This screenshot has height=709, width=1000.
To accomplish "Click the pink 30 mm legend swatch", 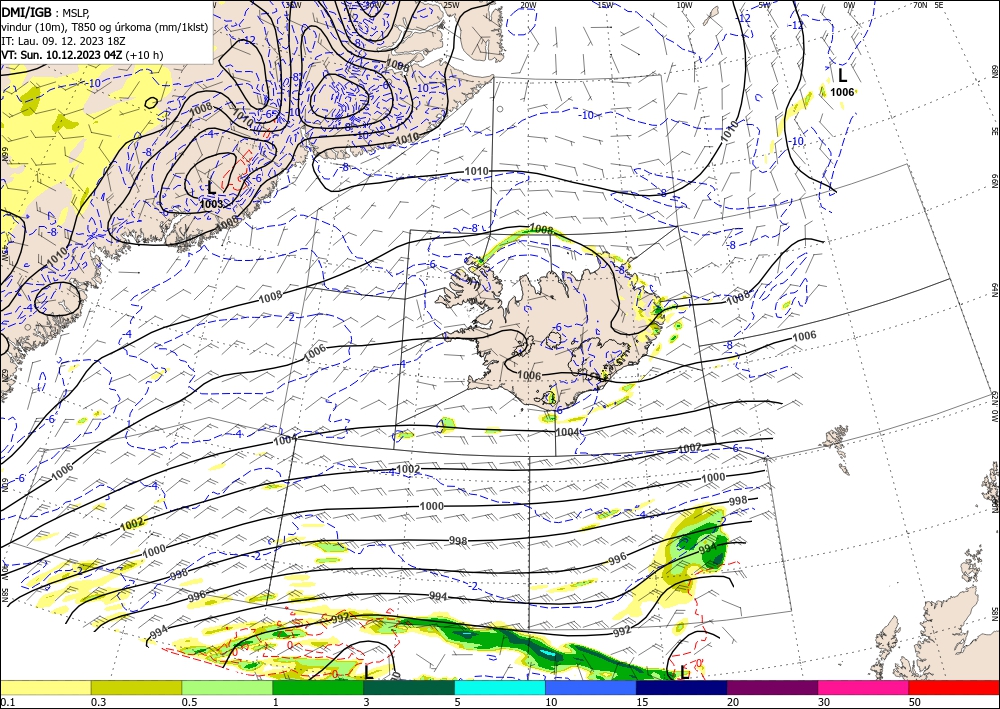I will 864,687.
